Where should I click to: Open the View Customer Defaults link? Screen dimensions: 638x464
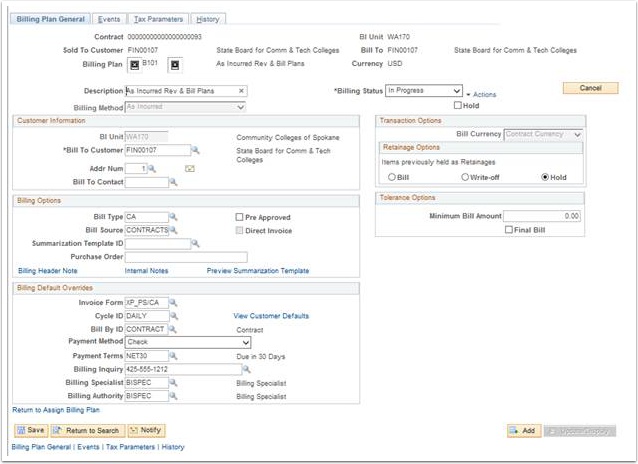click(271, 316)
